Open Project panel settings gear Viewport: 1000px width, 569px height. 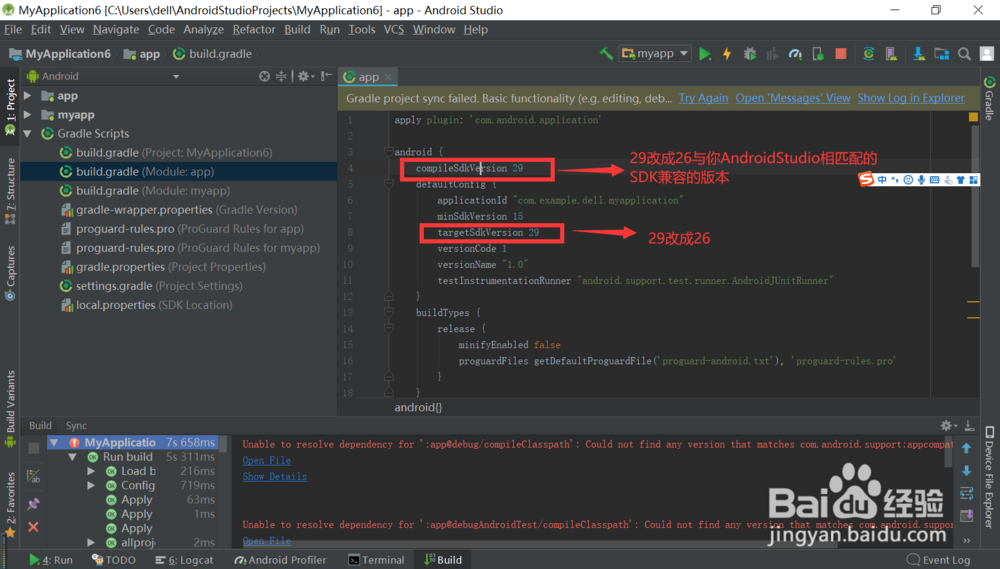(x=305, y=76)
